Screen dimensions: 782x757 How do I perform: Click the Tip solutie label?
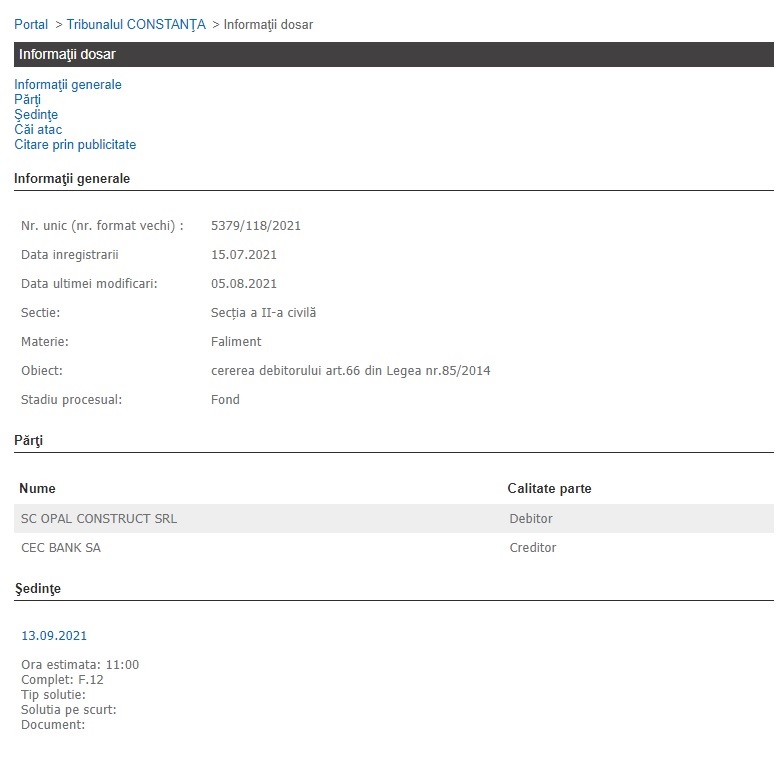(53, 695)
